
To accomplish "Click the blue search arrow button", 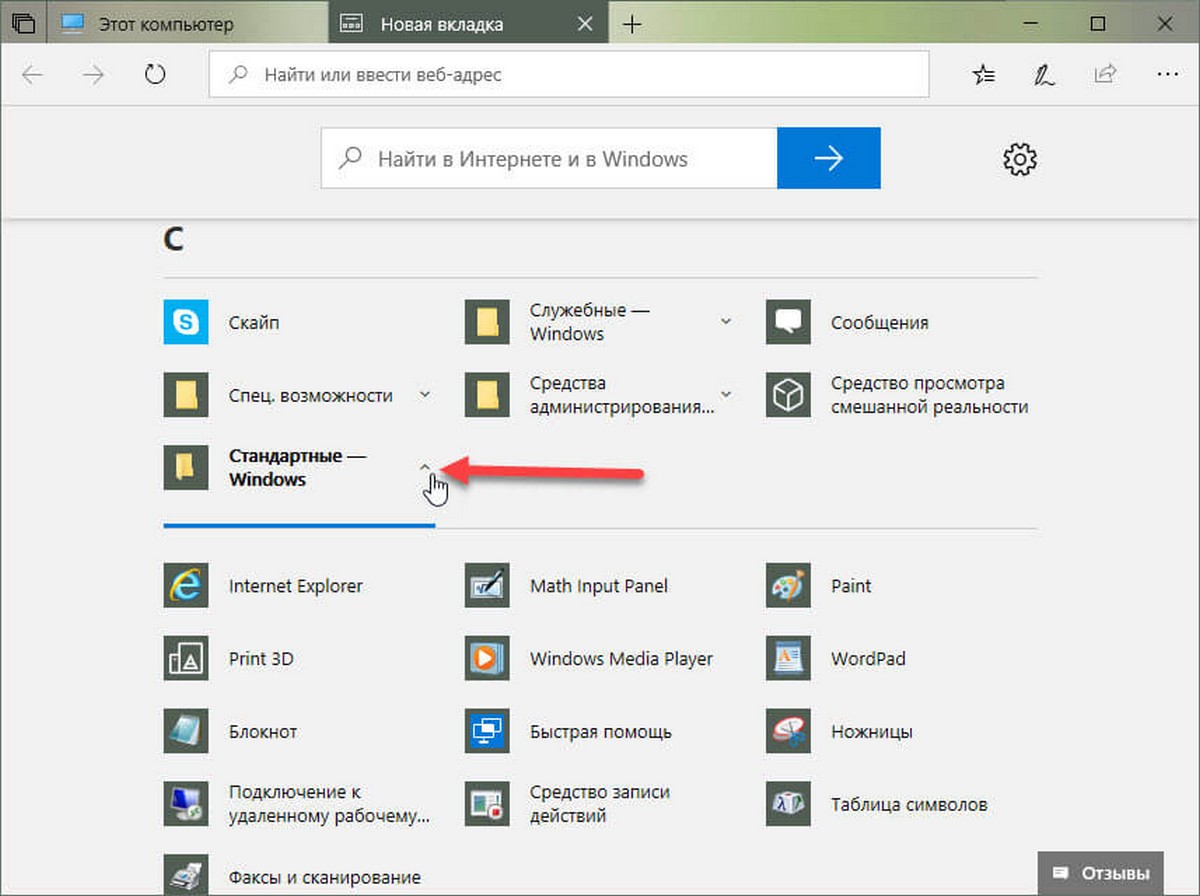I will pyautogui.click(x=829, y=158).
